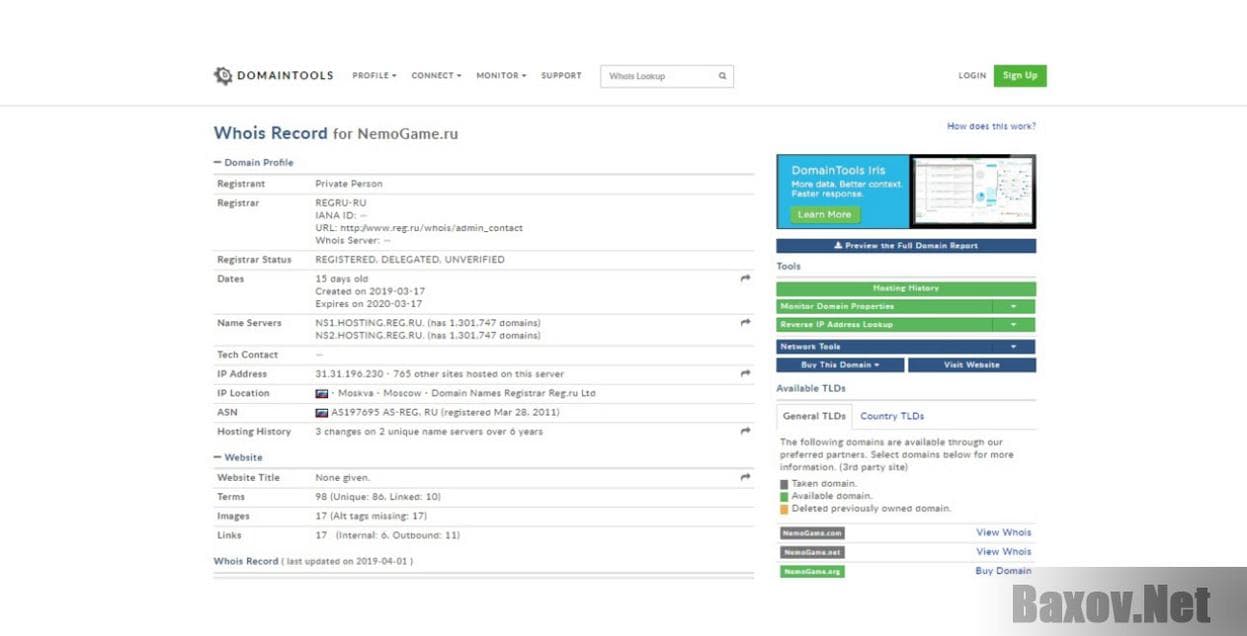Click share arrow in Dates row
The width and height of the screenshot is (1247, 636).
click(745, 279)
